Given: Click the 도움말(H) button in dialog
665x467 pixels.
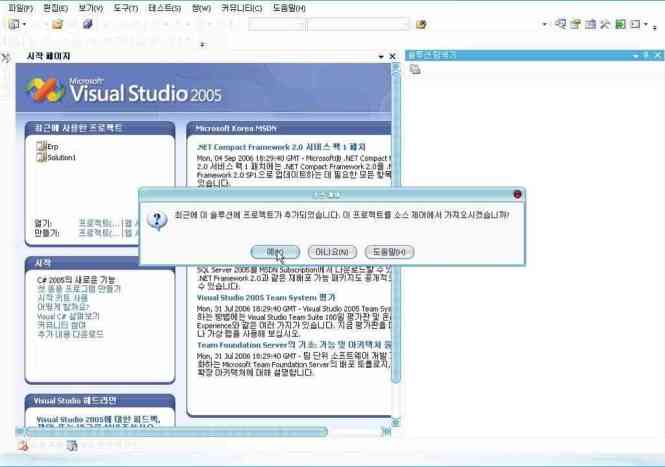Looking at the screenshot, I should pyautogui.click(x=389, y=252).
